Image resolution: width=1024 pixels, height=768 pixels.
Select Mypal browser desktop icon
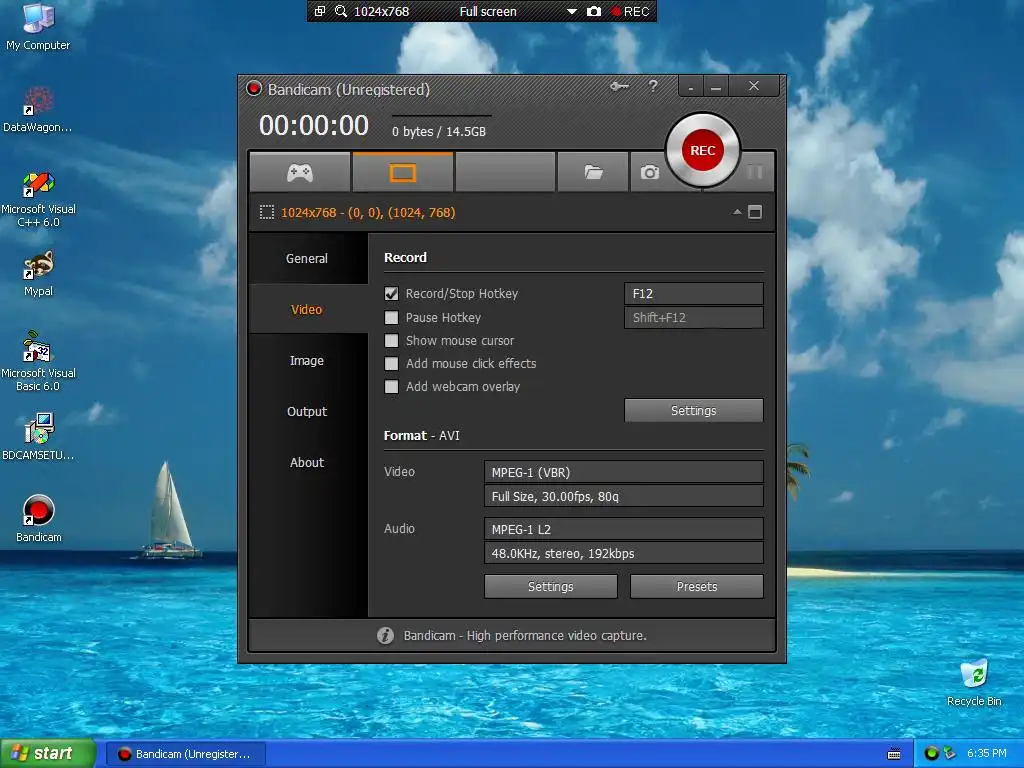pyautogui.click(x=38, y=274)
